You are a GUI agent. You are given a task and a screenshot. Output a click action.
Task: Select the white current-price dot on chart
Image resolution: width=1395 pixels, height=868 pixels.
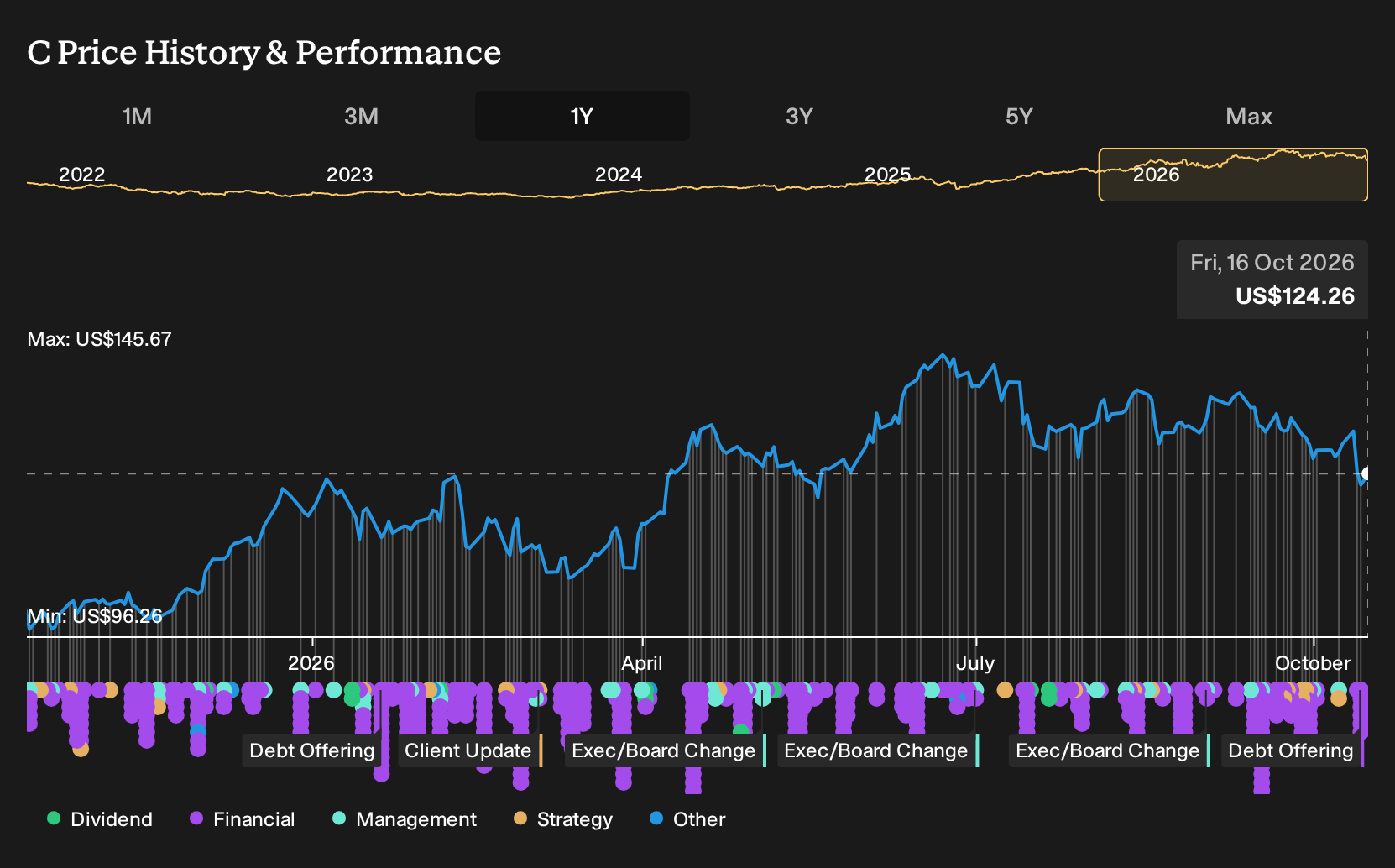(x=1366, y=473)
